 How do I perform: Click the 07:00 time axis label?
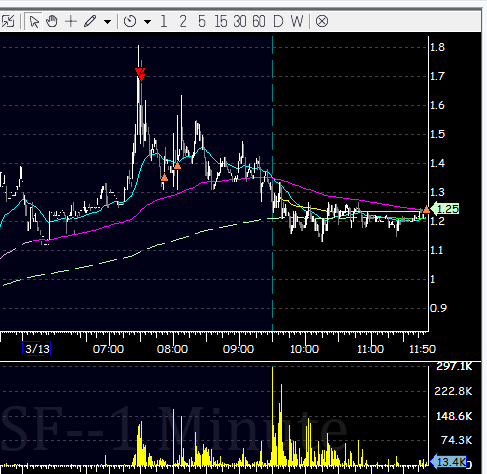(x=108, y=349)
